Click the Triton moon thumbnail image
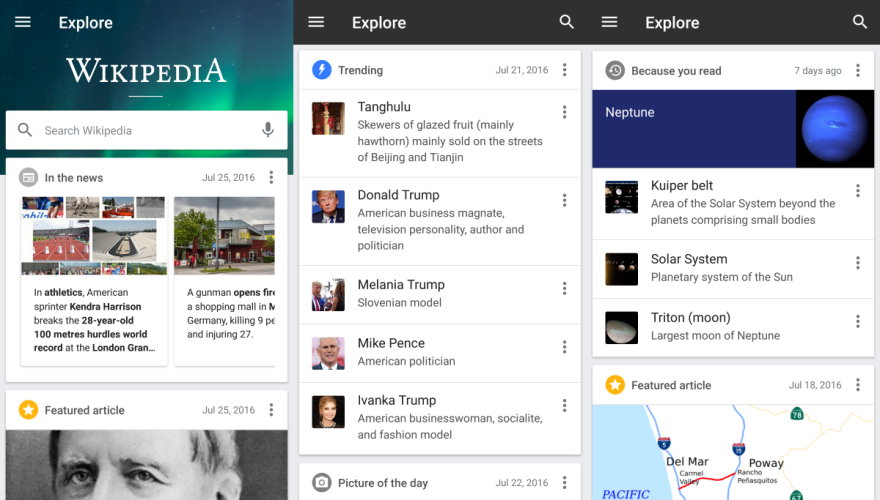 coord(621,327)
